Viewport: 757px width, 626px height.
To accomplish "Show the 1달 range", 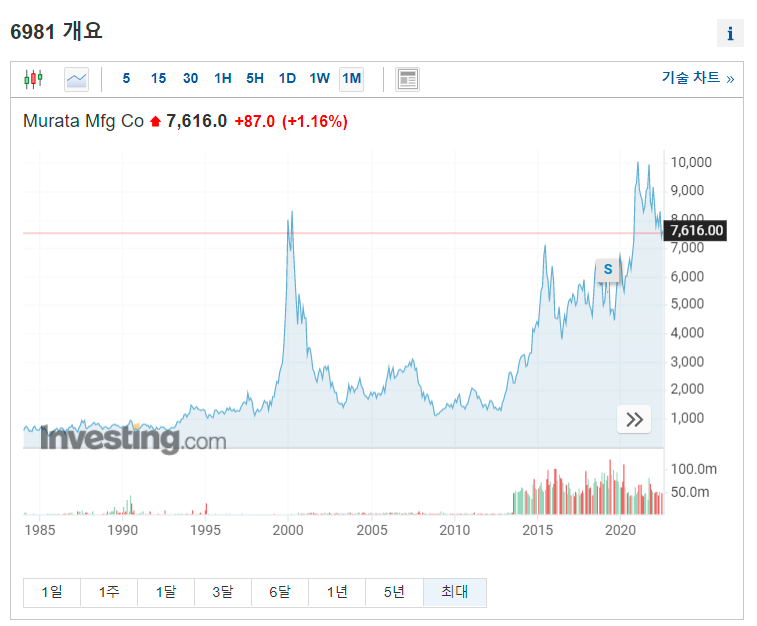I will pos(166,592).
